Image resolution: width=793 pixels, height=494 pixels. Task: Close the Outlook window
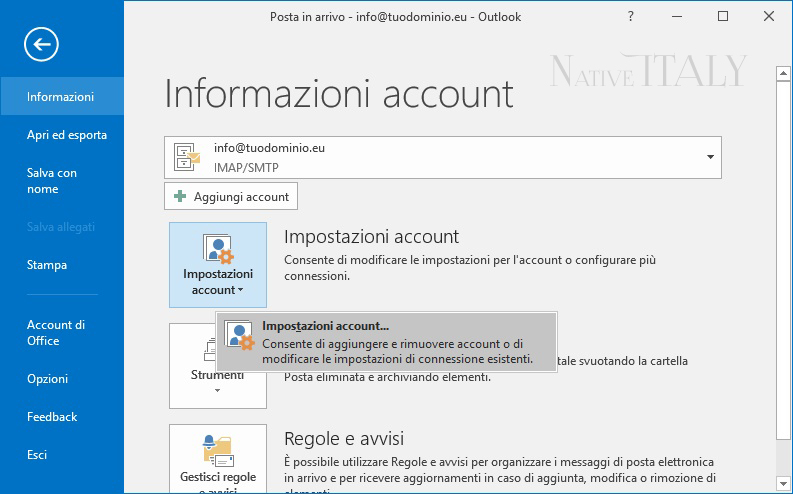click(x=769, y=17)
